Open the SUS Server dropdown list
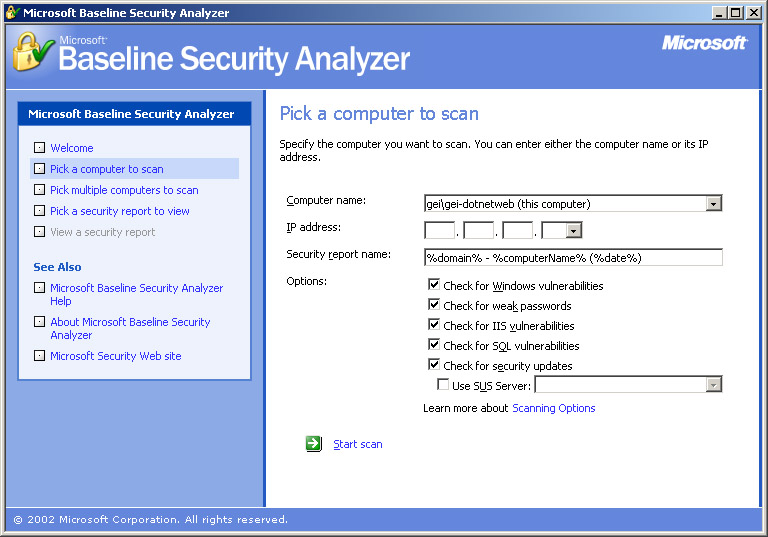 coord(713,385)
